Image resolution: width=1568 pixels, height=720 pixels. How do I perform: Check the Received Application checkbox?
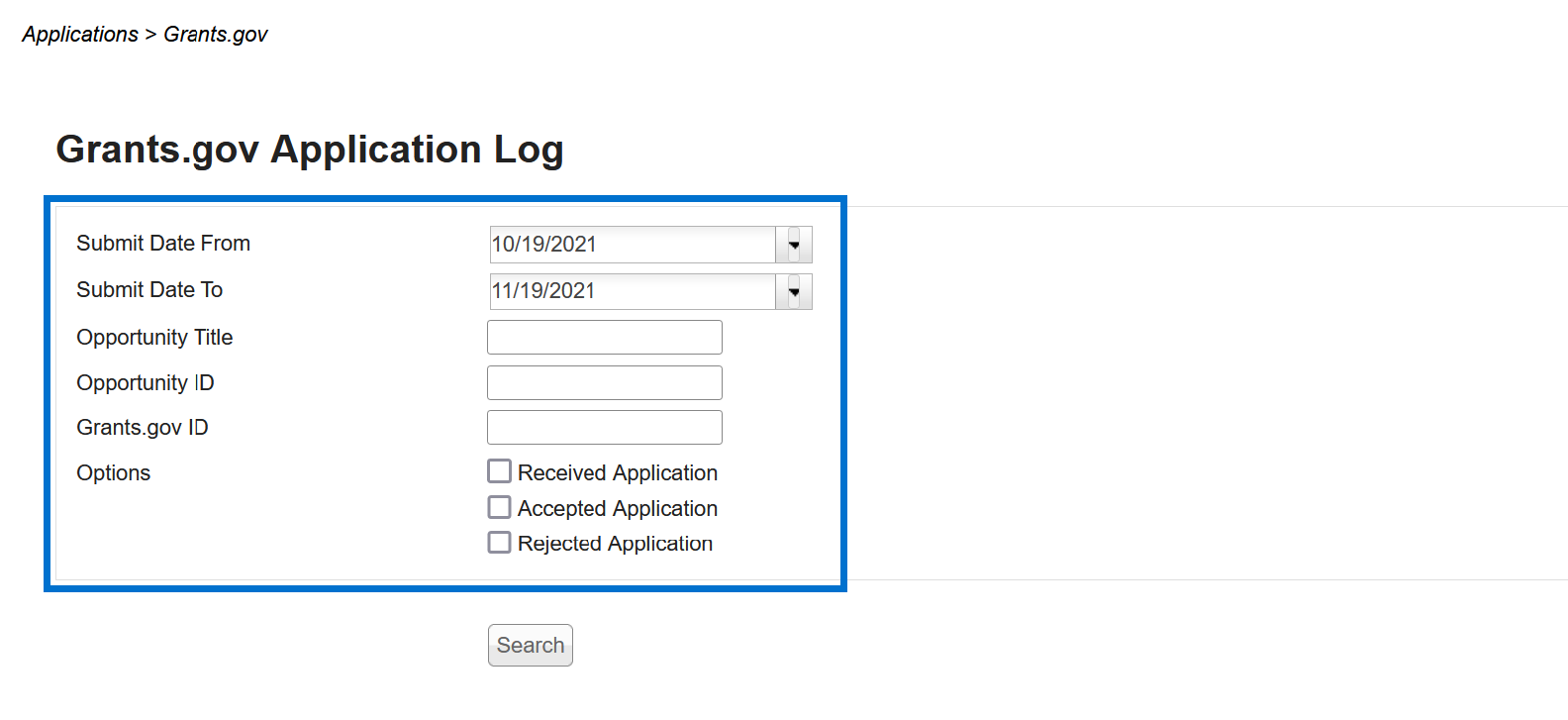click(x=500, y=471)
